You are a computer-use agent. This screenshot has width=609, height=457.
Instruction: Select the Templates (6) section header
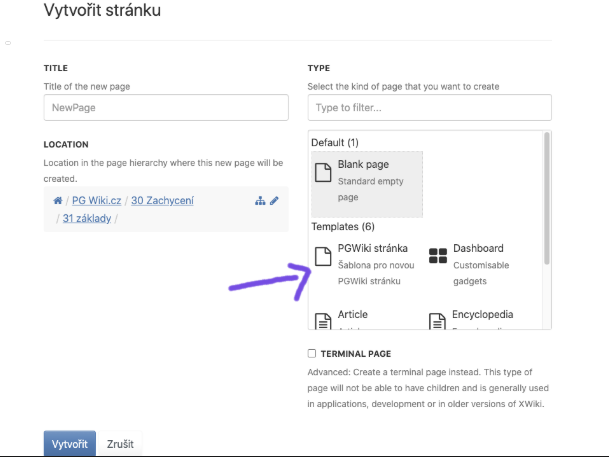coord(342,227)
